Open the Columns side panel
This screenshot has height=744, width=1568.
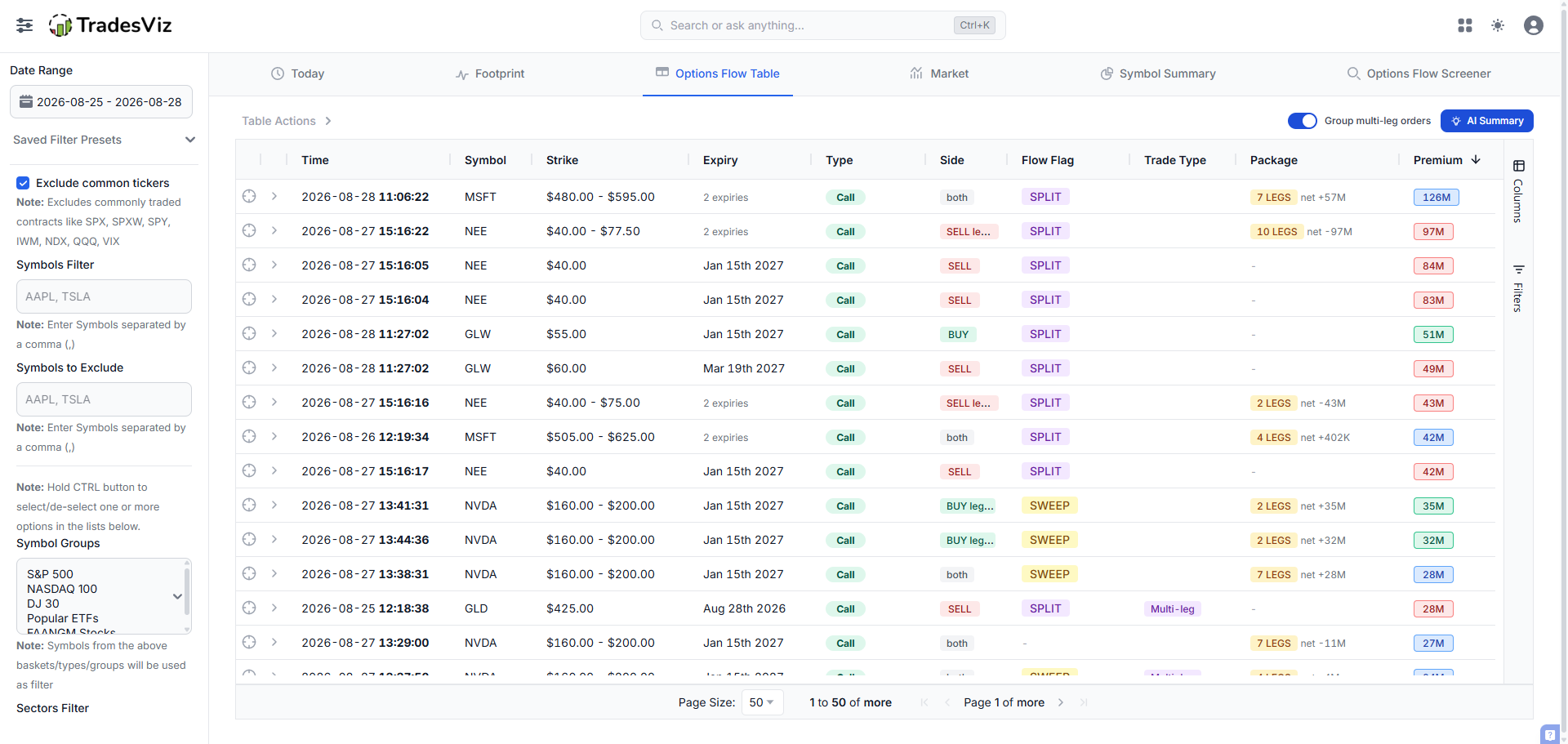click(x=1518, y=192)
